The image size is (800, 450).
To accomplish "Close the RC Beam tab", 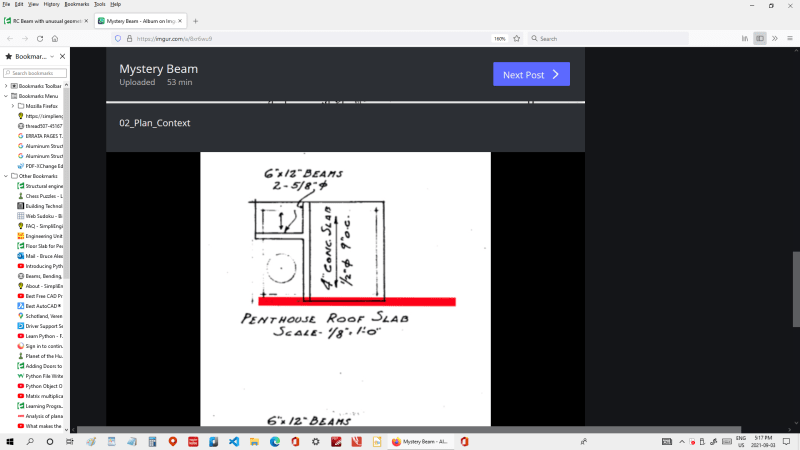I will 86,21.
